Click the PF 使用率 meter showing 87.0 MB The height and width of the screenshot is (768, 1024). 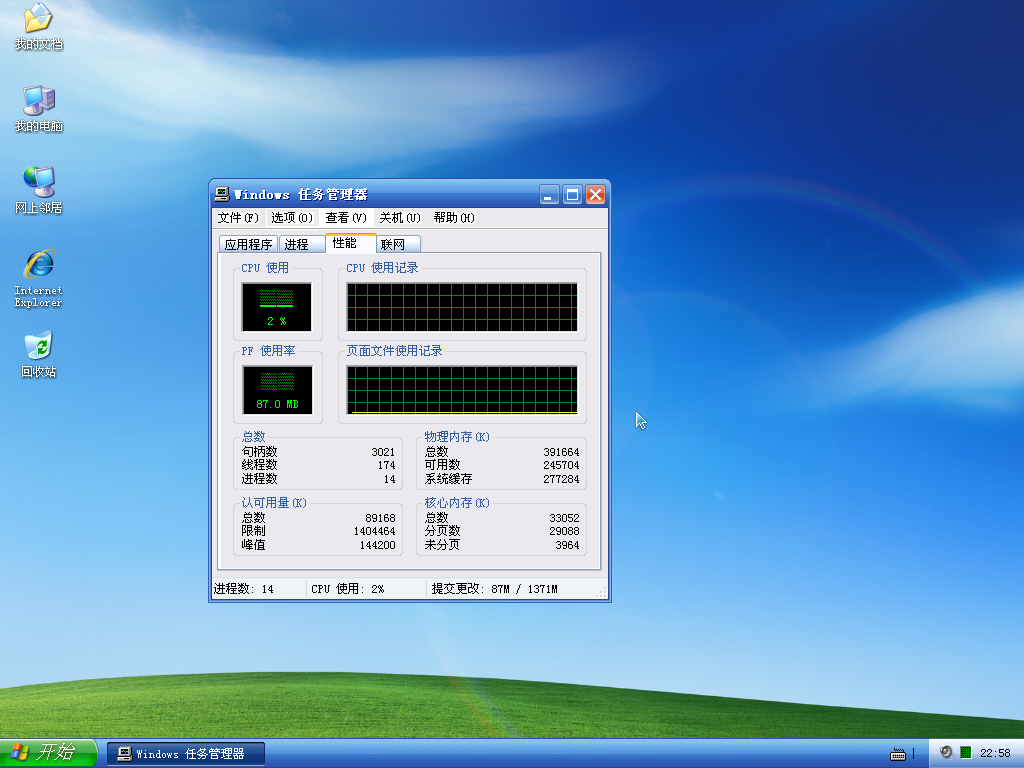[277, 390]
